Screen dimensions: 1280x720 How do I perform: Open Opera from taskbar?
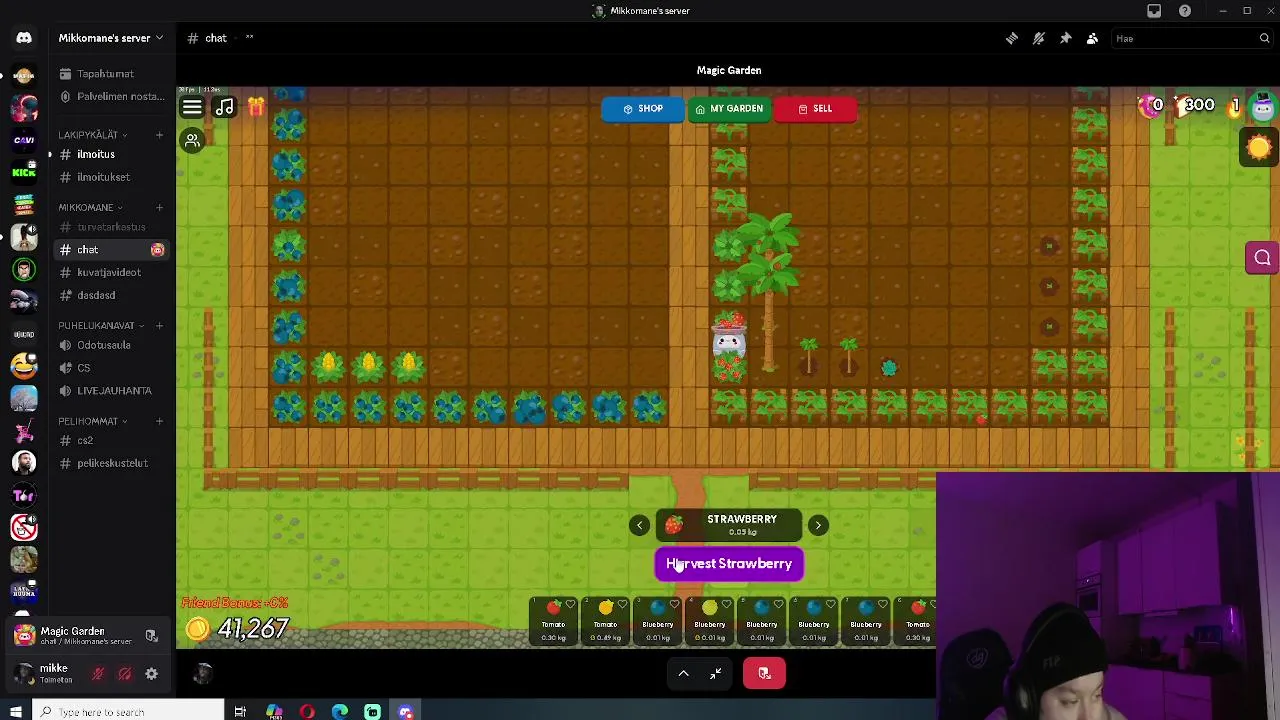pos(307,712)
